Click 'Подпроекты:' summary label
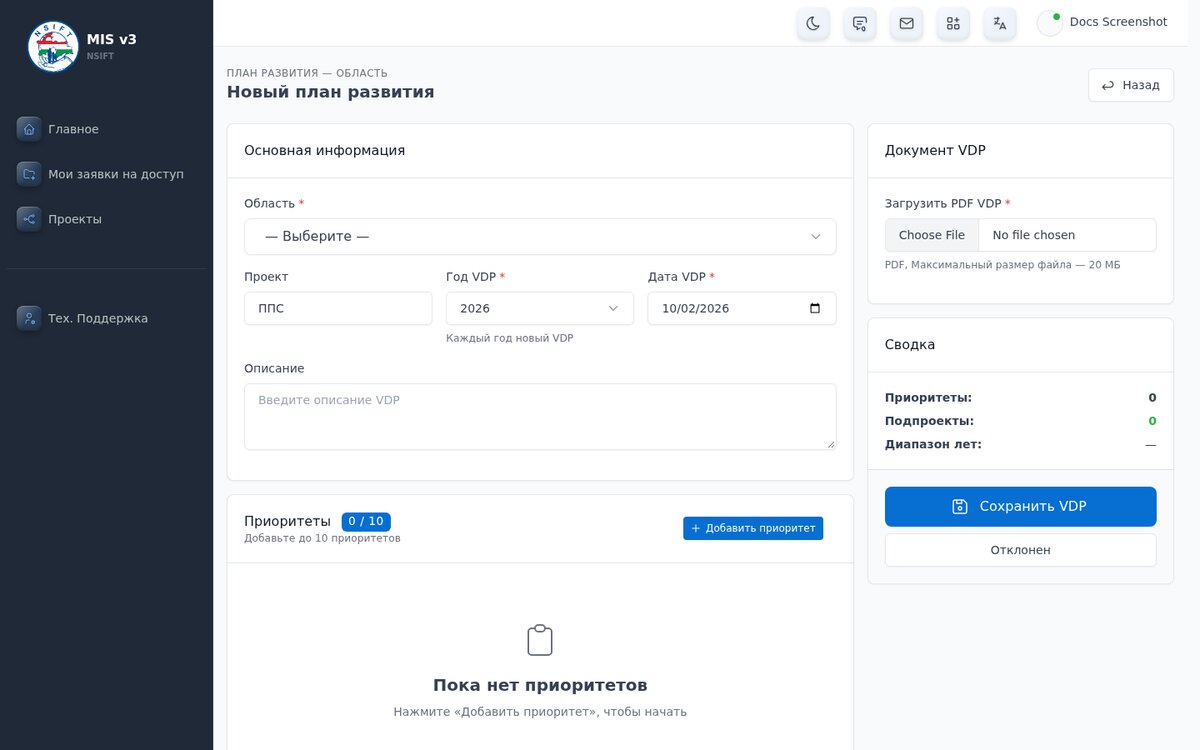The height and width of the screenshot is (750, 1200). pos(929,421)
